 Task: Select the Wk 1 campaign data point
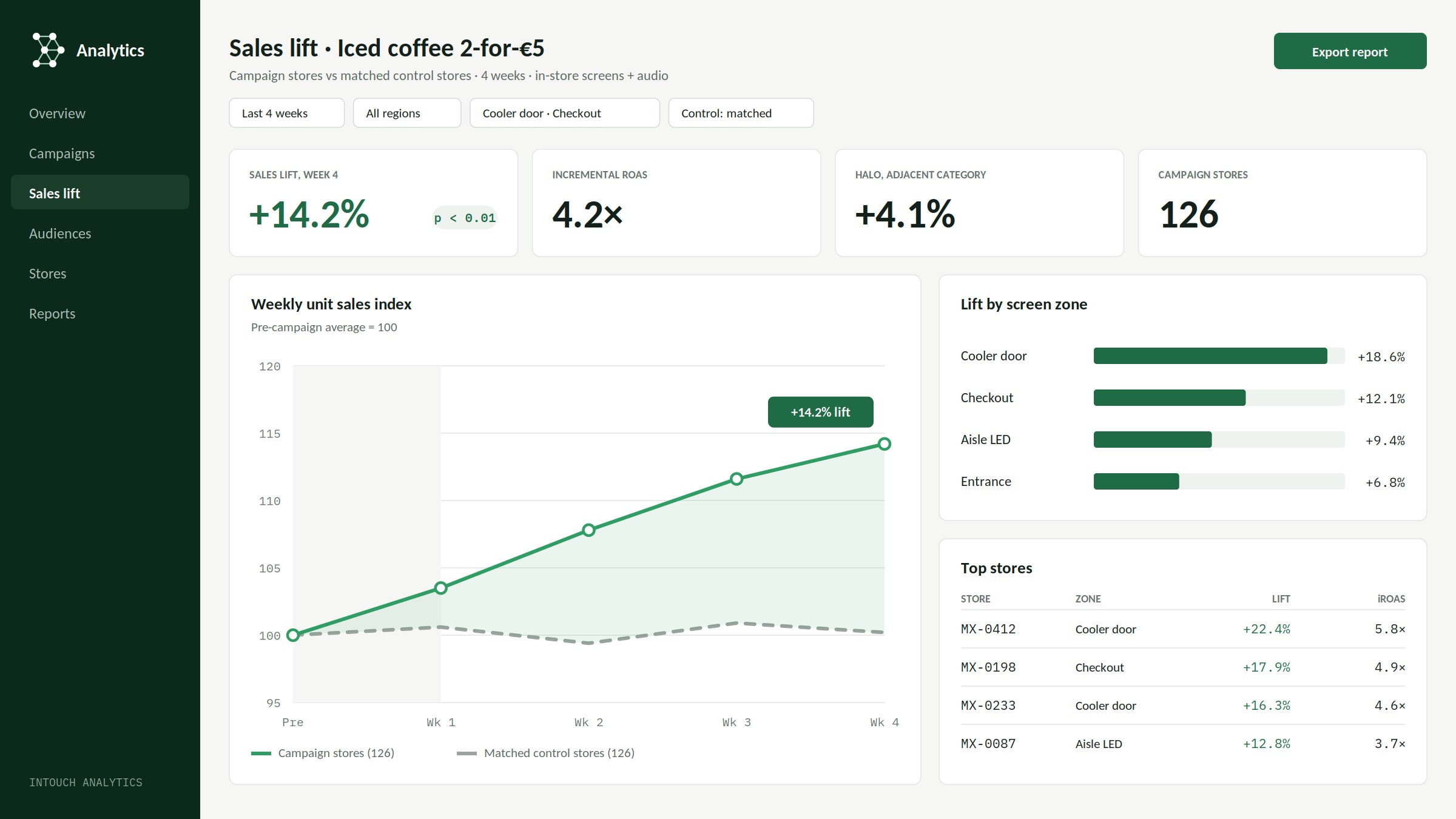(441, 588)
